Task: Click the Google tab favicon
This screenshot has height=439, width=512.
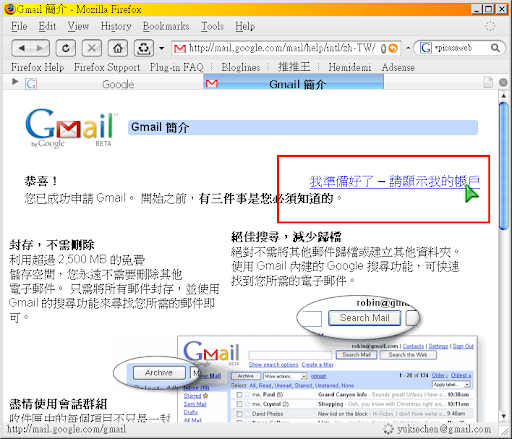Action: point(31,84)
